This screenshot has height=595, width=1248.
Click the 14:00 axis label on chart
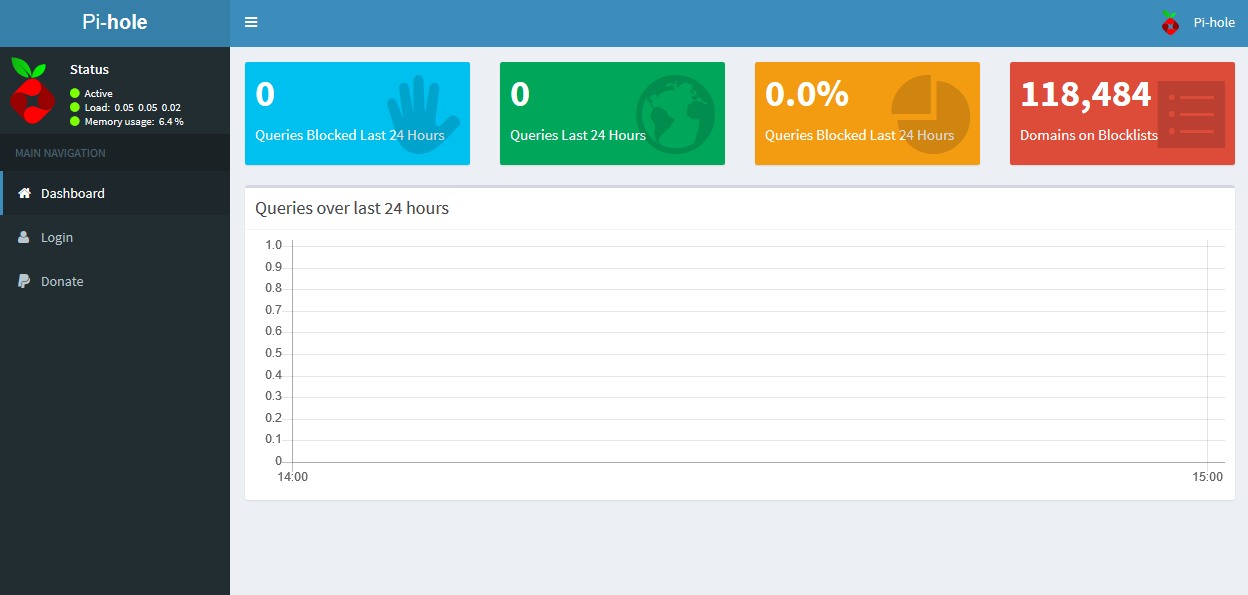[292, 477]
